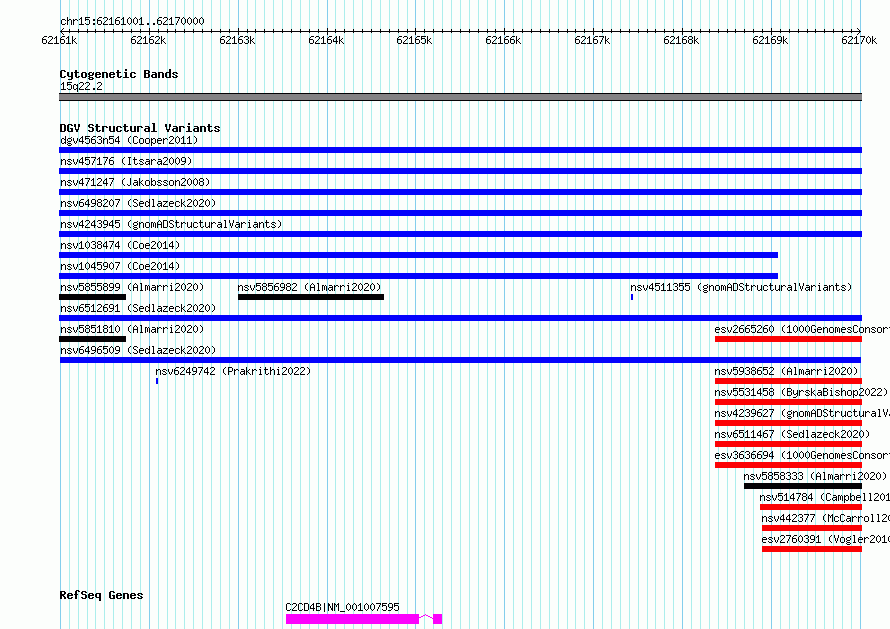890x629 pixels.
Task: Click red bar under nsv442377 (McCarroll)
Action: pyautogui.click(x=812, y=528)
